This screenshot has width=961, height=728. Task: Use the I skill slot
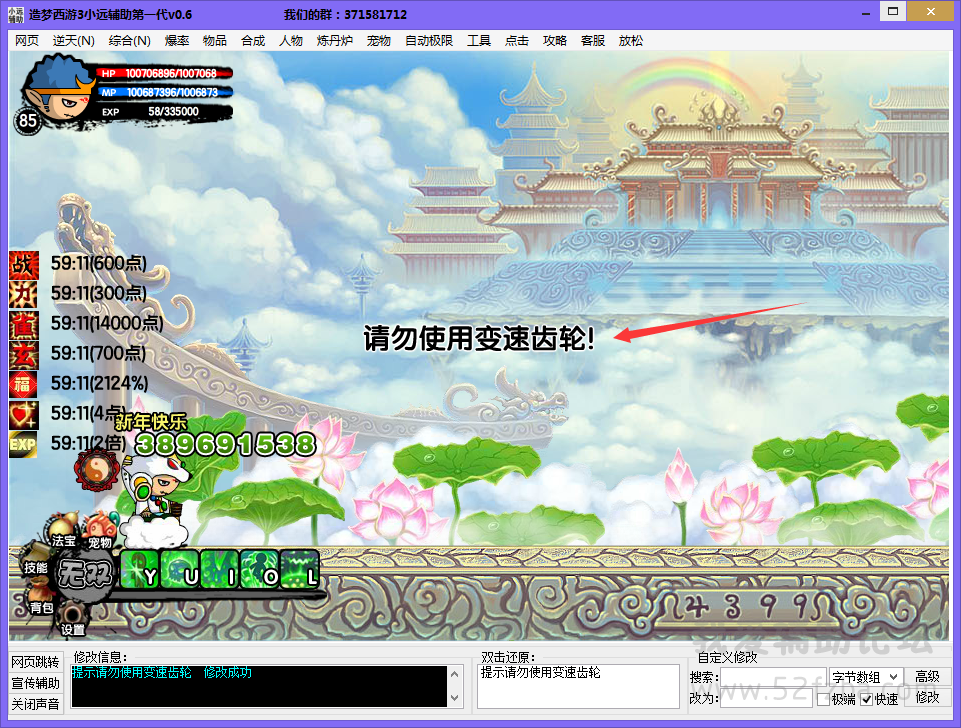pos(219,569)
